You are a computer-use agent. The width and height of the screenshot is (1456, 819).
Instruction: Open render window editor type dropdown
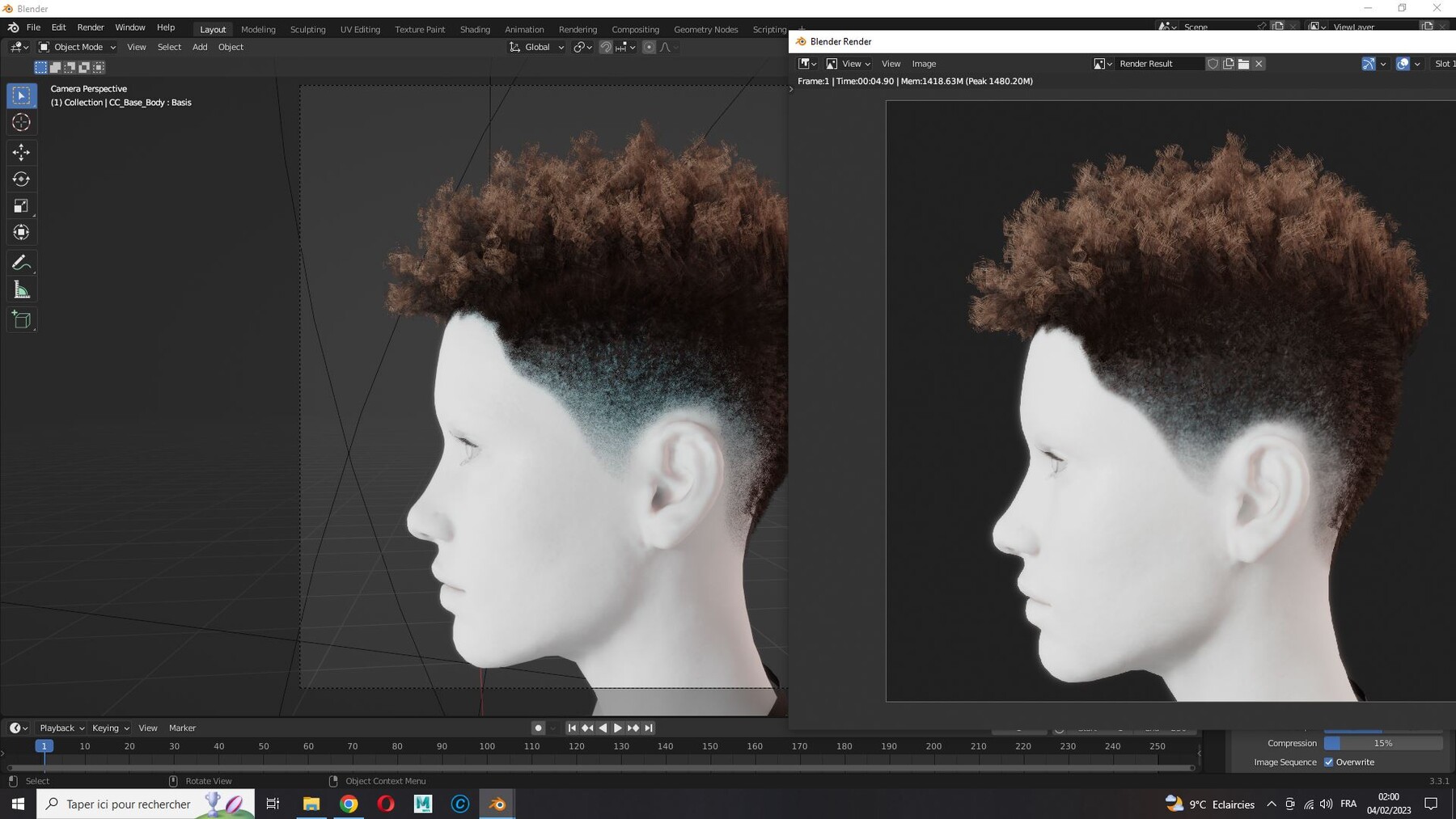pos(807,64)
